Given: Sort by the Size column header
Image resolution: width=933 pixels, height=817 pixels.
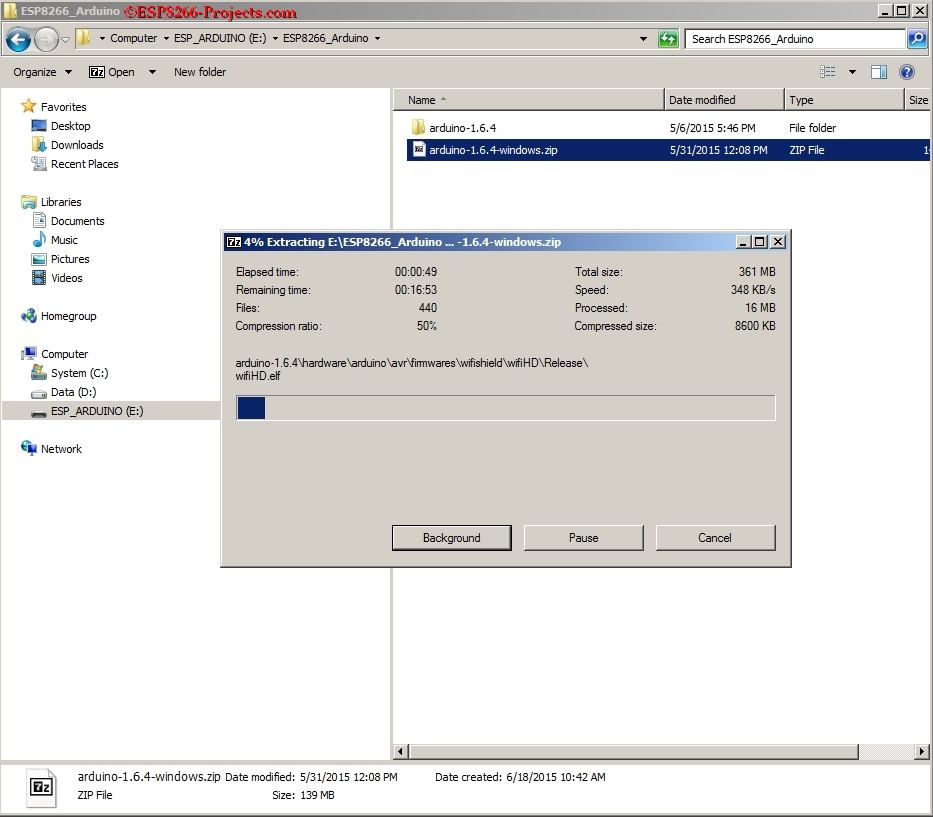Looking at the screenshot, I should [x=918, y=100].
